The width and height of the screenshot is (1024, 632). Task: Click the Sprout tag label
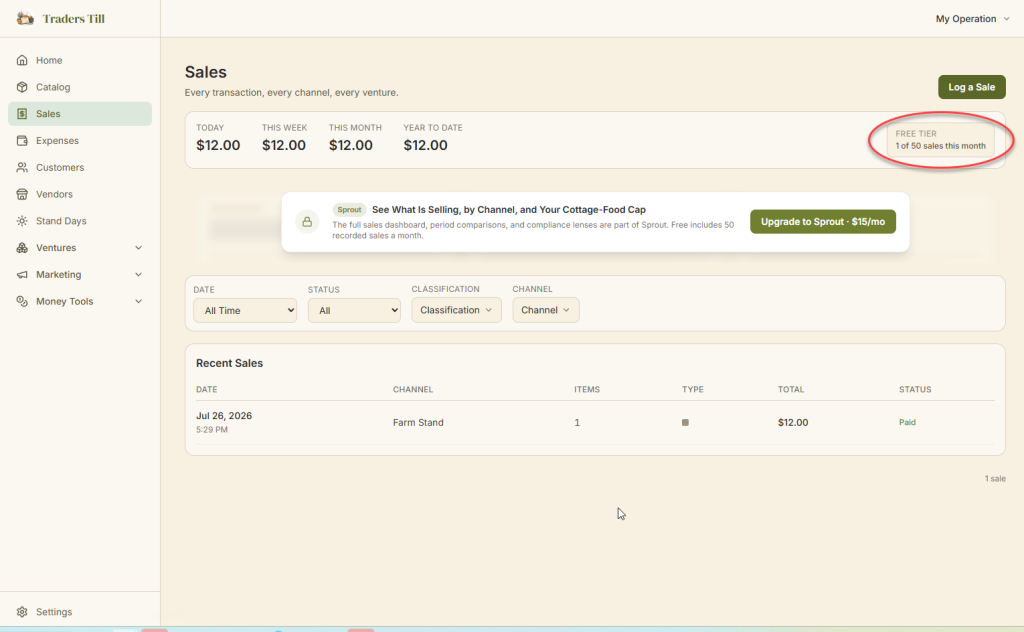pyautogui.click(x=349, y=210)
